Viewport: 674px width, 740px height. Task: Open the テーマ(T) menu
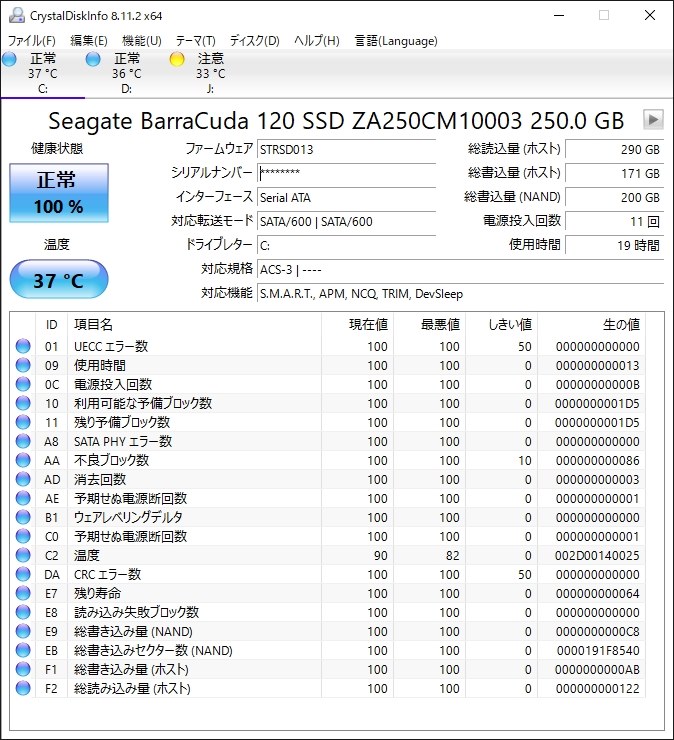[195, 41]
